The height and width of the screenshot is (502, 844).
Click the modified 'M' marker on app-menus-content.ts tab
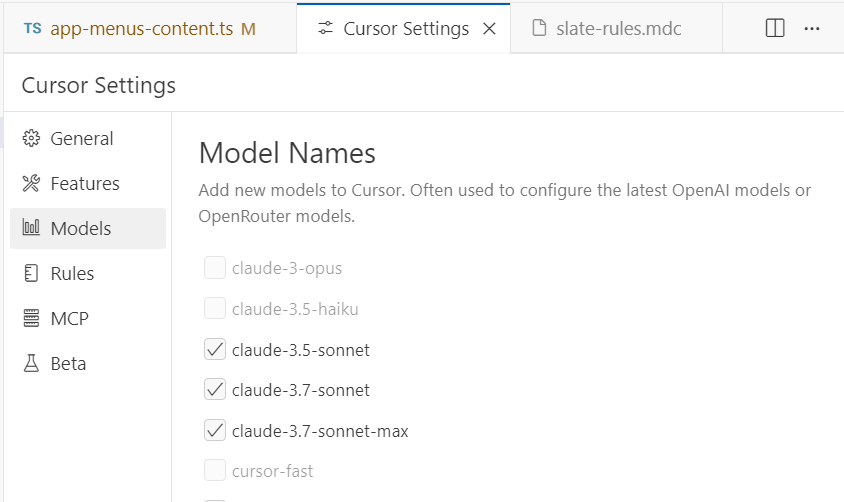pyautogui.click(x=248, y=29)
